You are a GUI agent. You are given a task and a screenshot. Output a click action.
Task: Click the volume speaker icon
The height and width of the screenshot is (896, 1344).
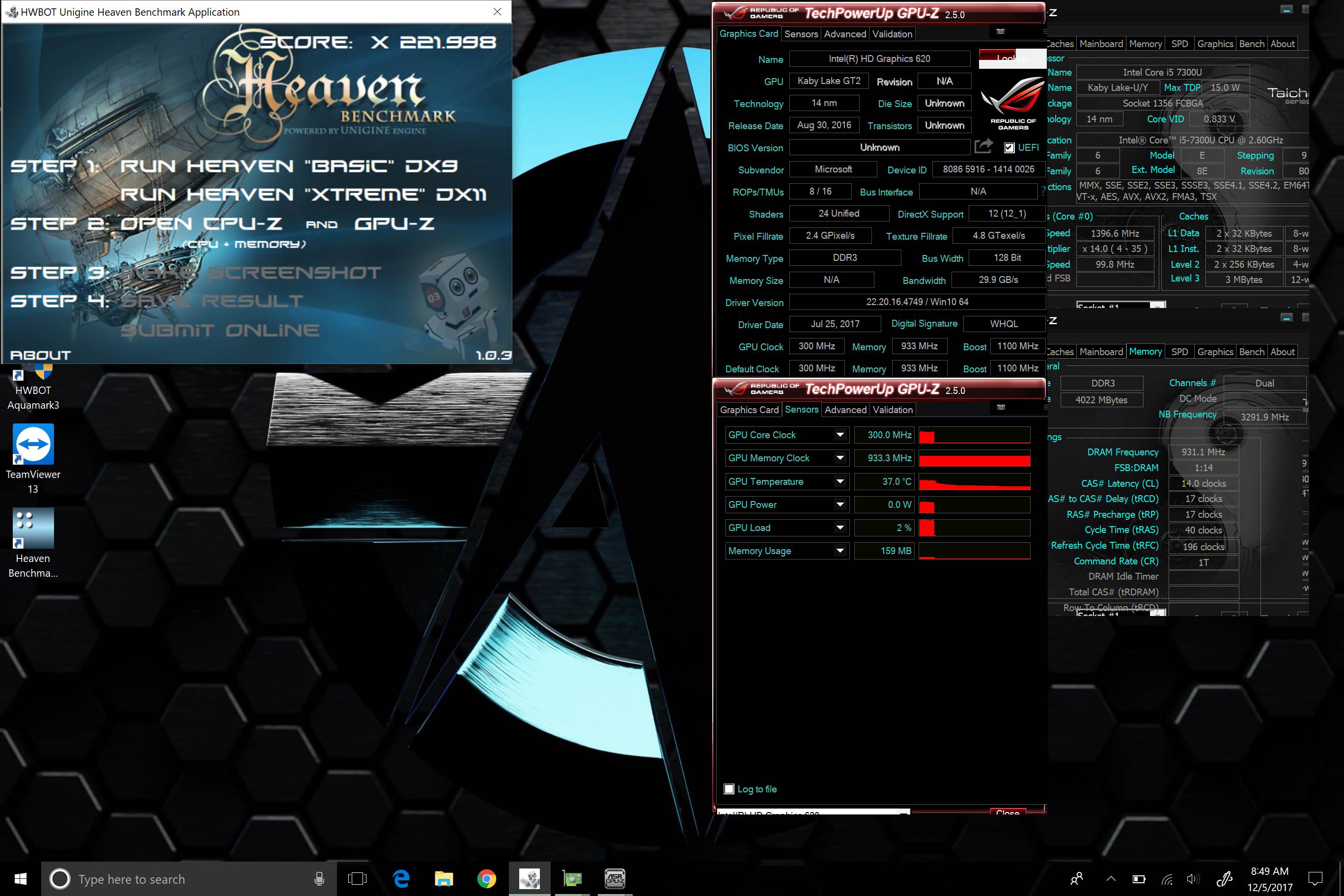click(x=1193, y=879)
